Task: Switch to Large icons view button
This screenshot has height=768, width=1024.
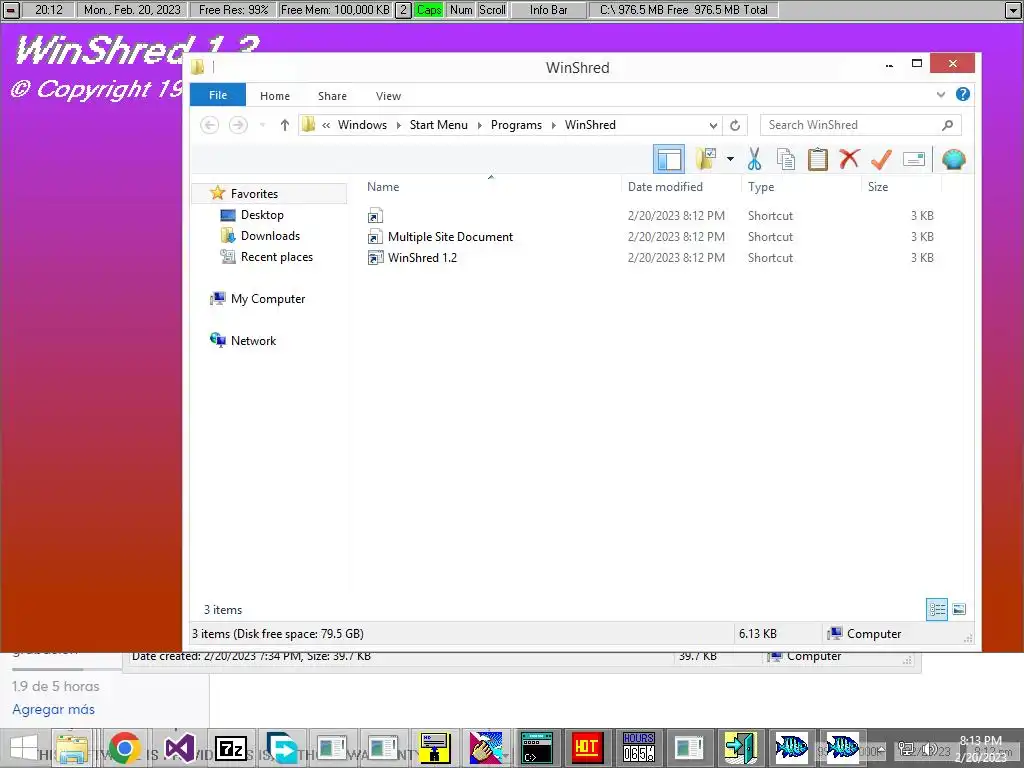Action: point(959,609)
